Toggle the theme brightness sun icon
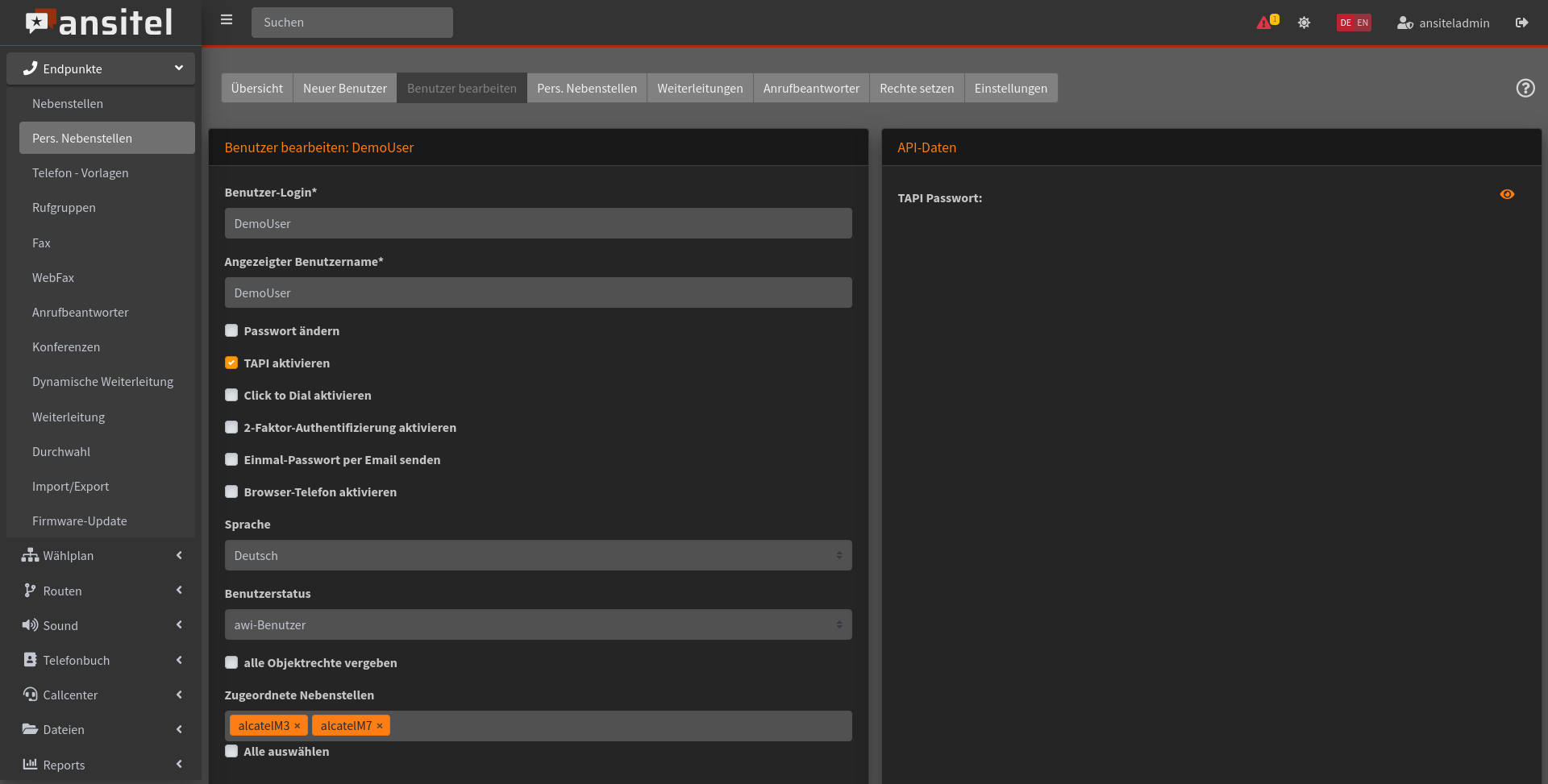Viewport: 1548px width, 784px height. pyautogui.click(x=1304, y=23)
